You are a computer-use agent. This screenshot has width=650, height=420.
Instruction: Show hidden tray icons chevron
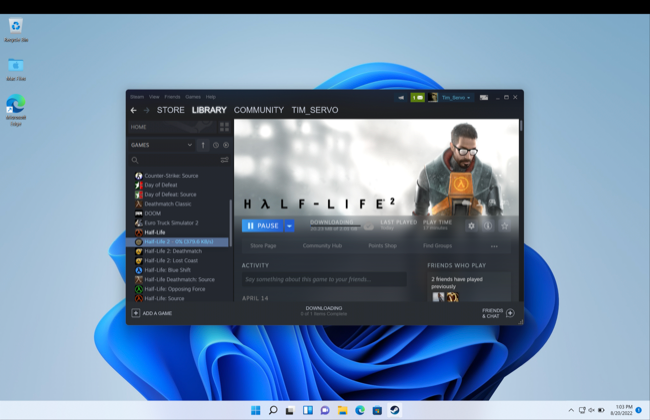click(571, 410)
